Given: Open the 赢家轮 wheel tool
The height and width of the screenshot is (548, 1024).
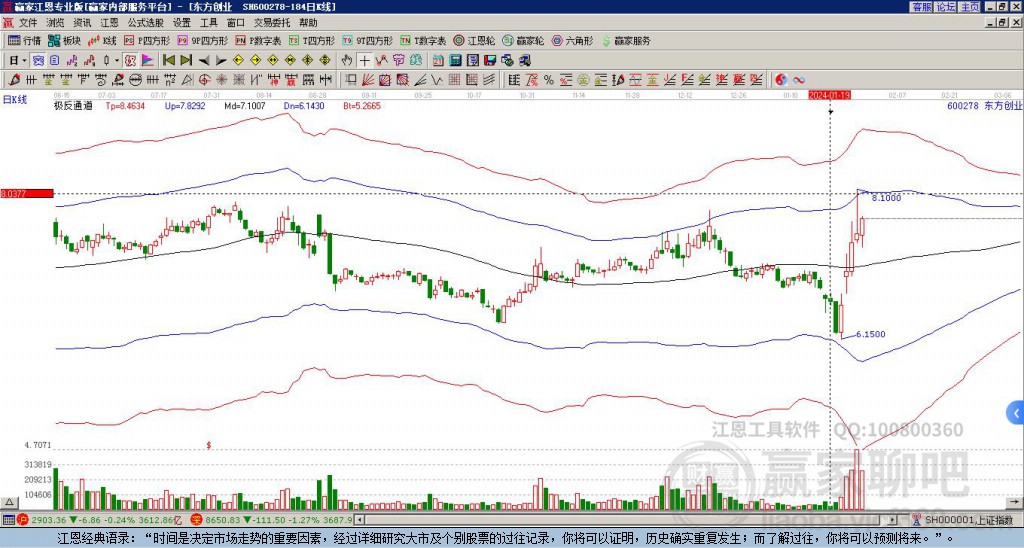Looking at the screenshot, I should pos(524,40).
